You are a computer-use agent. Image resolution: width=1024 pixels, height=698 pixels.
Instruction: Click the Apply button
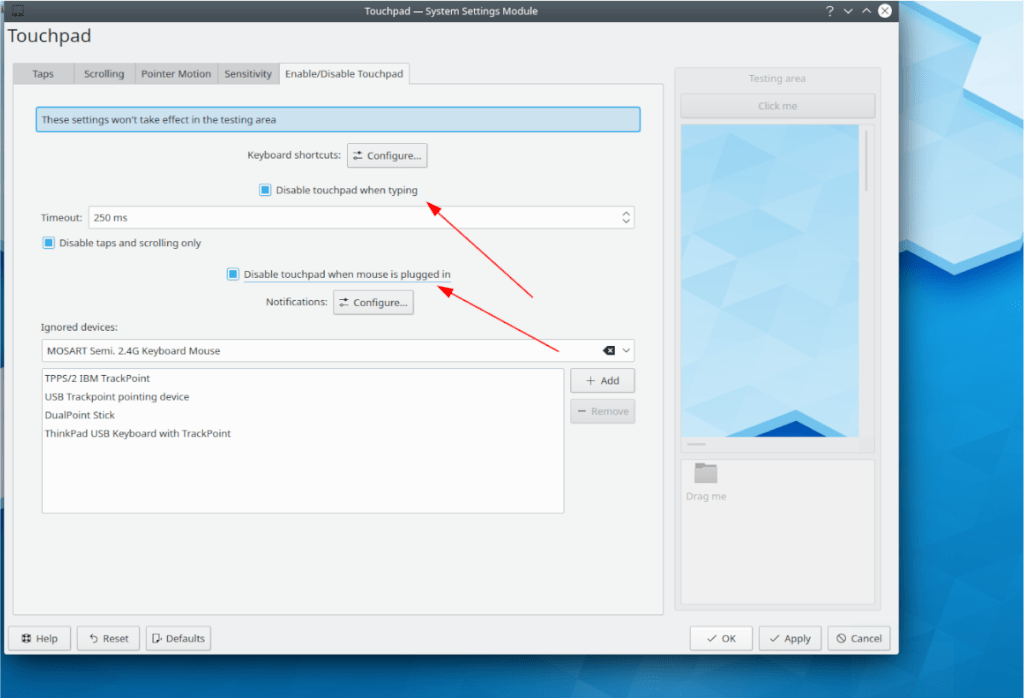coord(790,638)
